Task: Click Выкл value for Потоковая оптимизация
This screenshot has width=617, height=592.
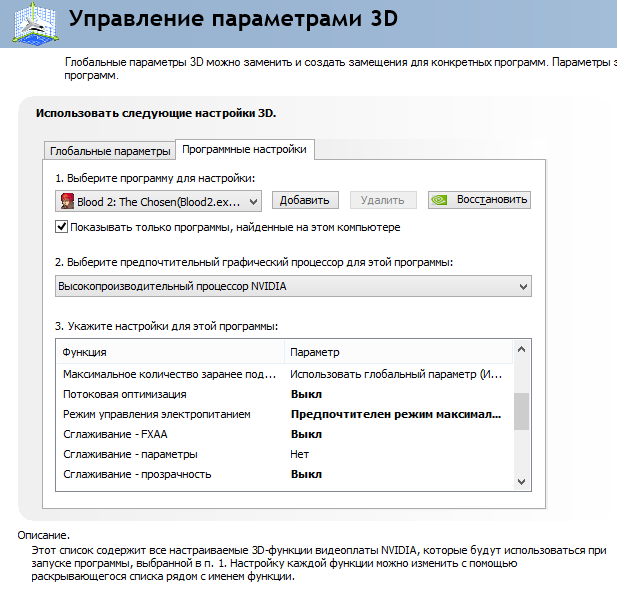Action: (x=306, y=394)
